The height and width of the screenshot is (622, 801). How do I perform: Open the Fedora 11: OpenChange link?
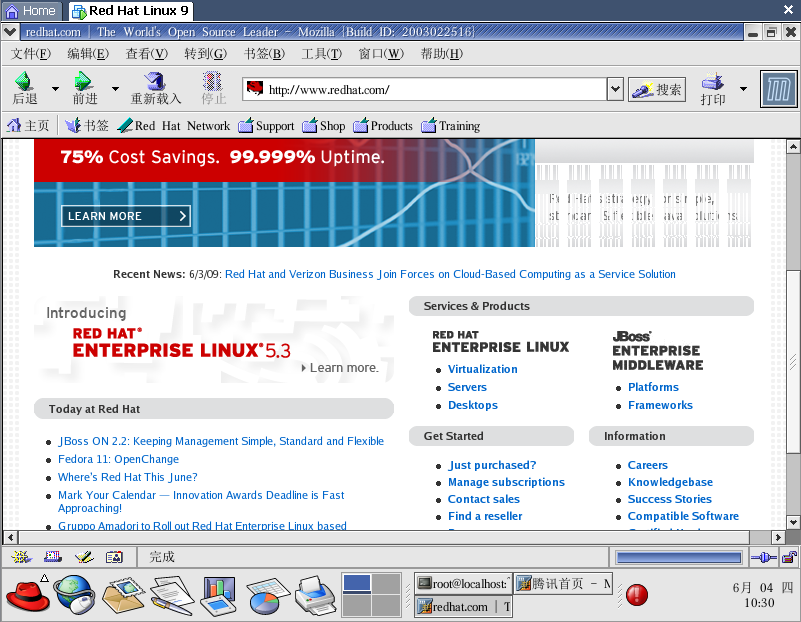pos(119,459)
